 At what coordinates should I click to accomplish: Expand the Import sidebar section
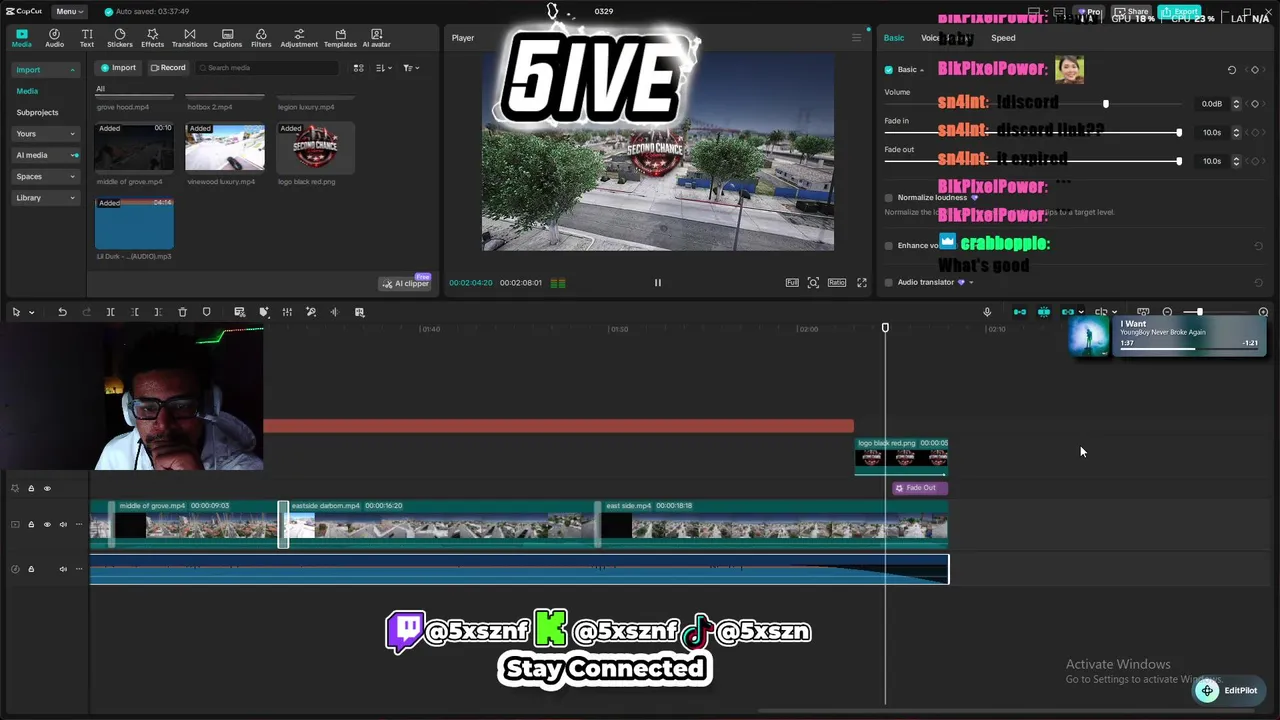(x=45, y=70)
